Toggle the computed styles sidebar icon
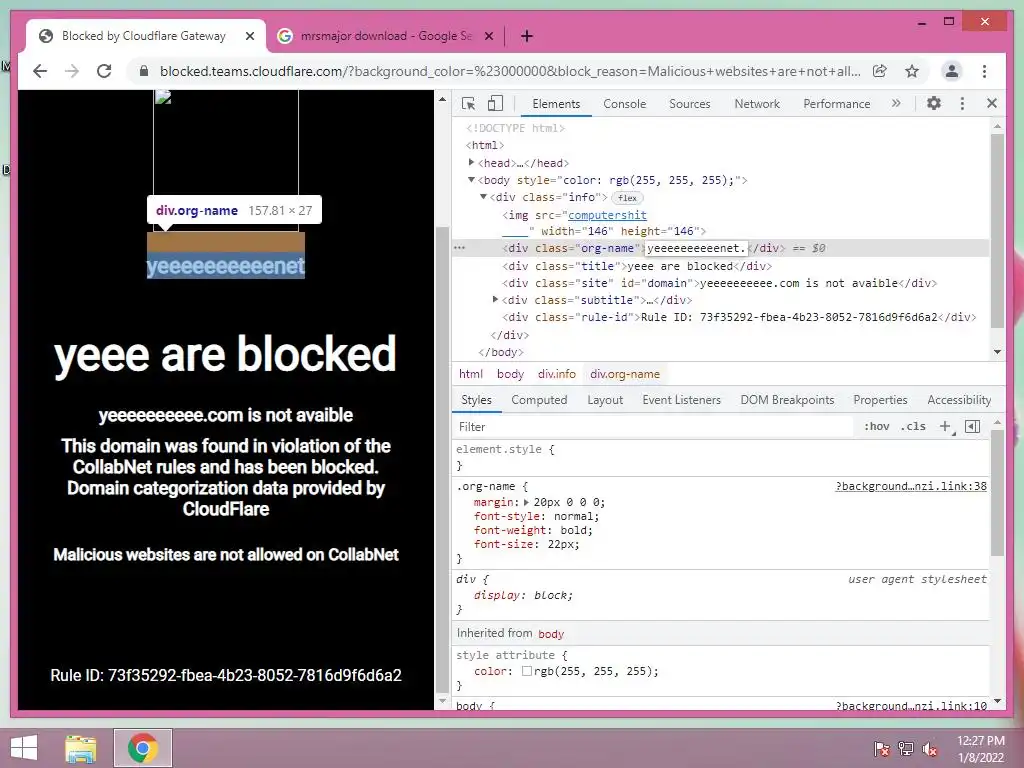The width and height of the screenshot is (1024, 768). click(x=972, y=426)
